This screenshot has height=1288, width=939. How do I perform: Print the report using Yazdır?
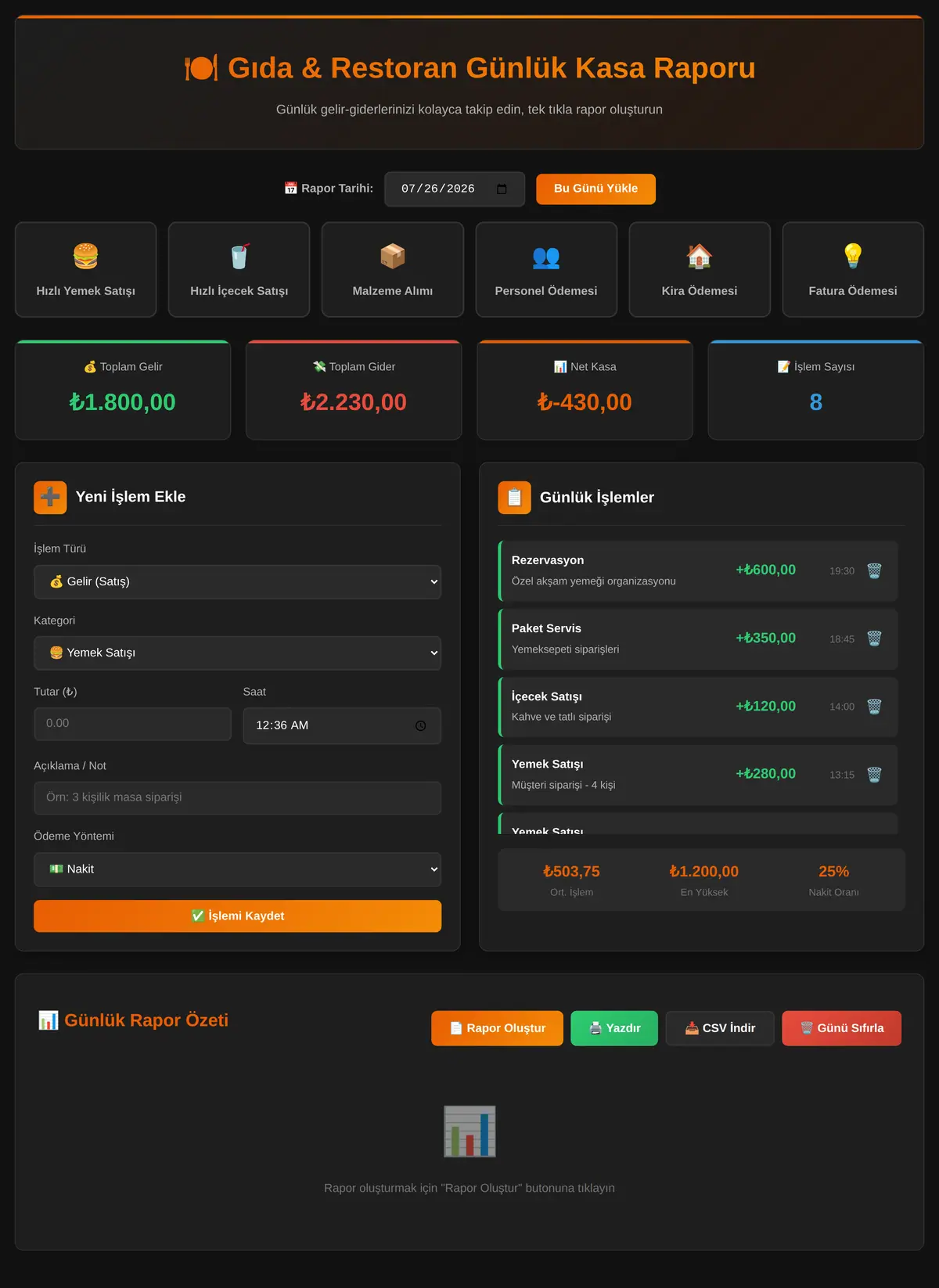[x=614, y=1028]
